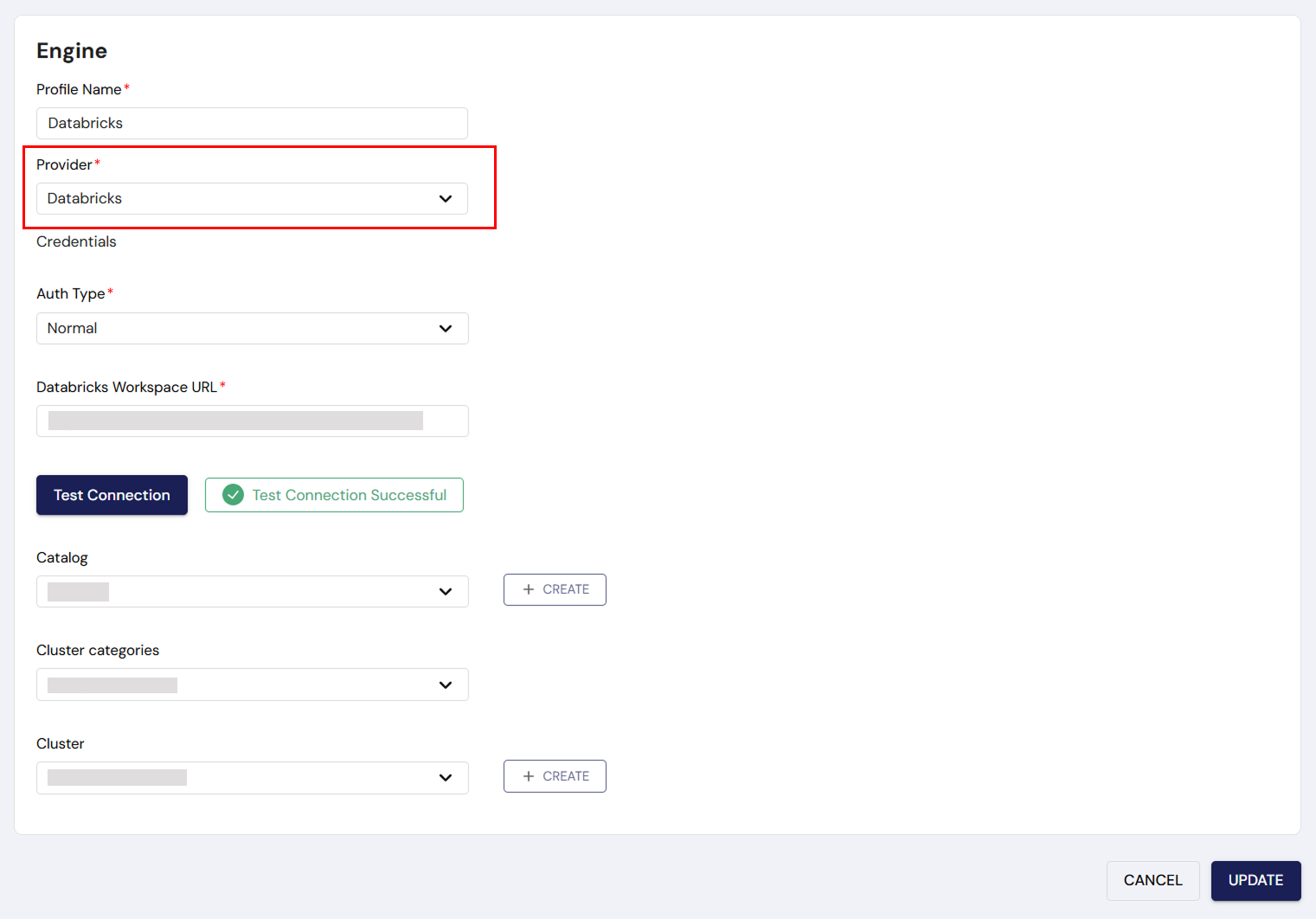Click the CREATE button next to Catalog
The width and height of the screenshot is (1316, 919).
555,589
